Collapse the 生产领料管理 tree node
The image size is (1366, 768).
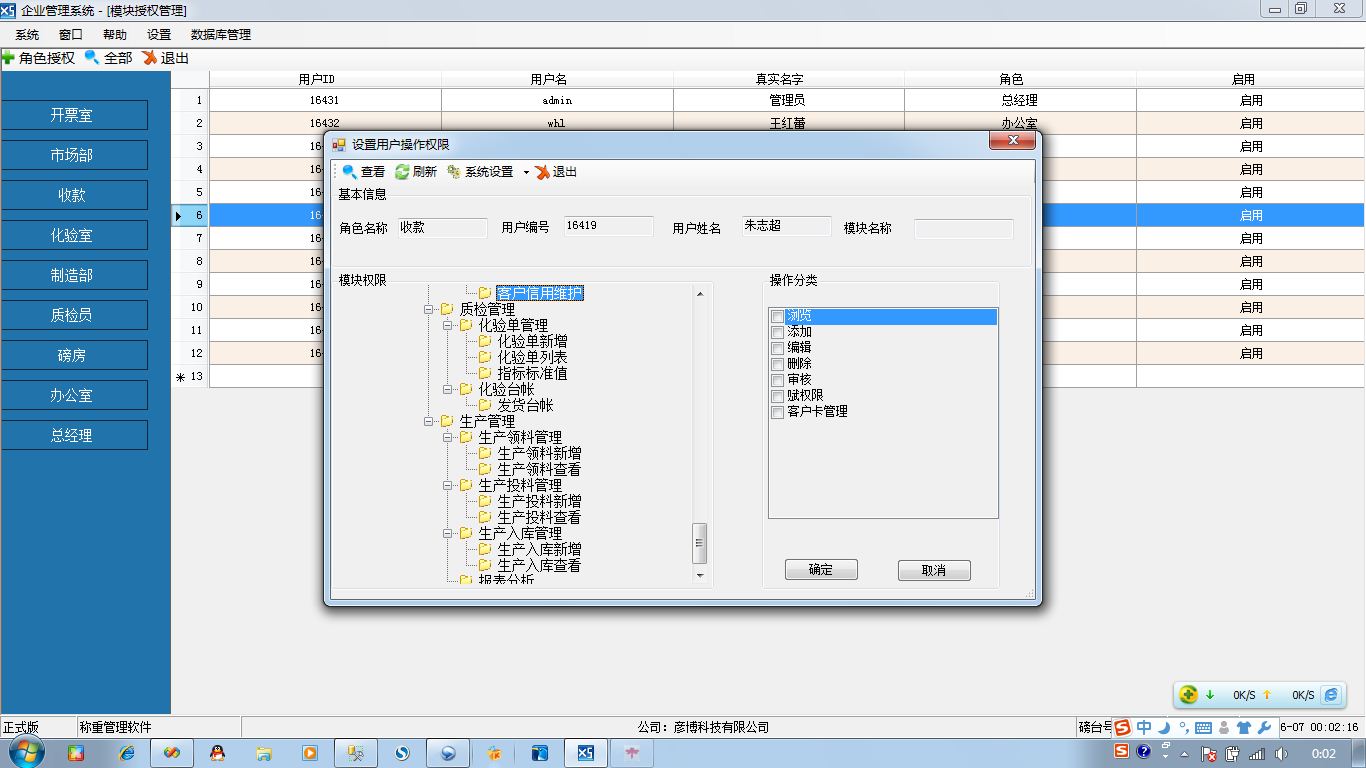pos(448,437)
